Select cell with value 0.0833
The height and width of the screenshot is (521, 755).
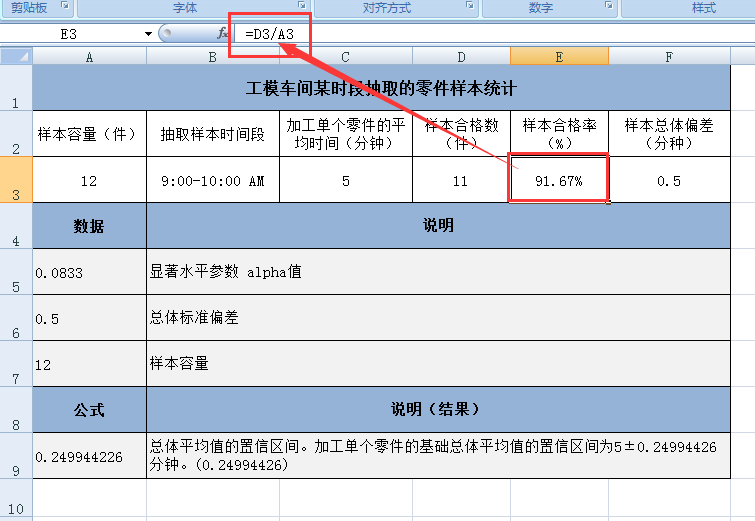point(90,272)
